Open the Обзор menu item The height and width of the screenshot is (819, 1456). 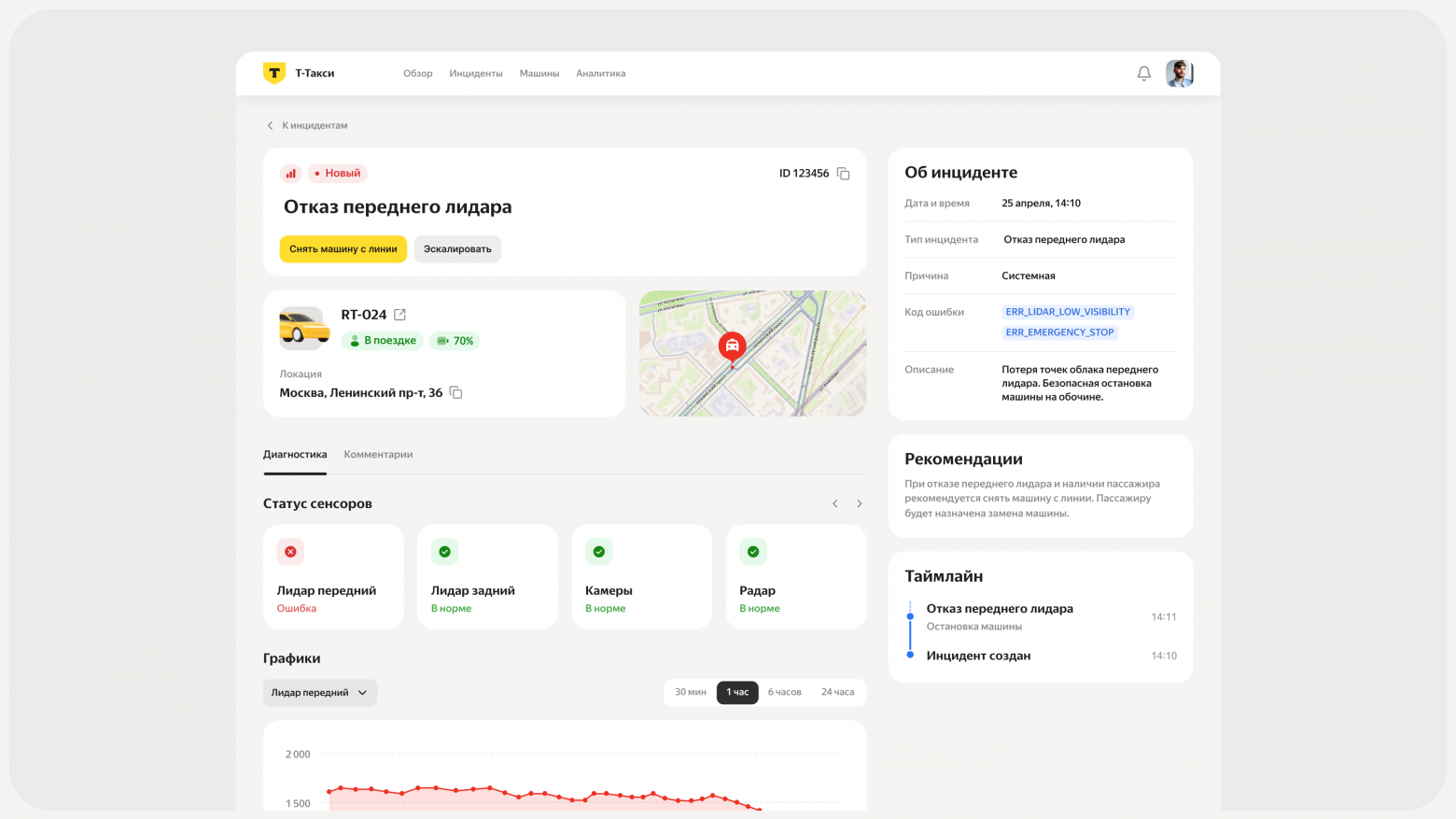point(418,73)
